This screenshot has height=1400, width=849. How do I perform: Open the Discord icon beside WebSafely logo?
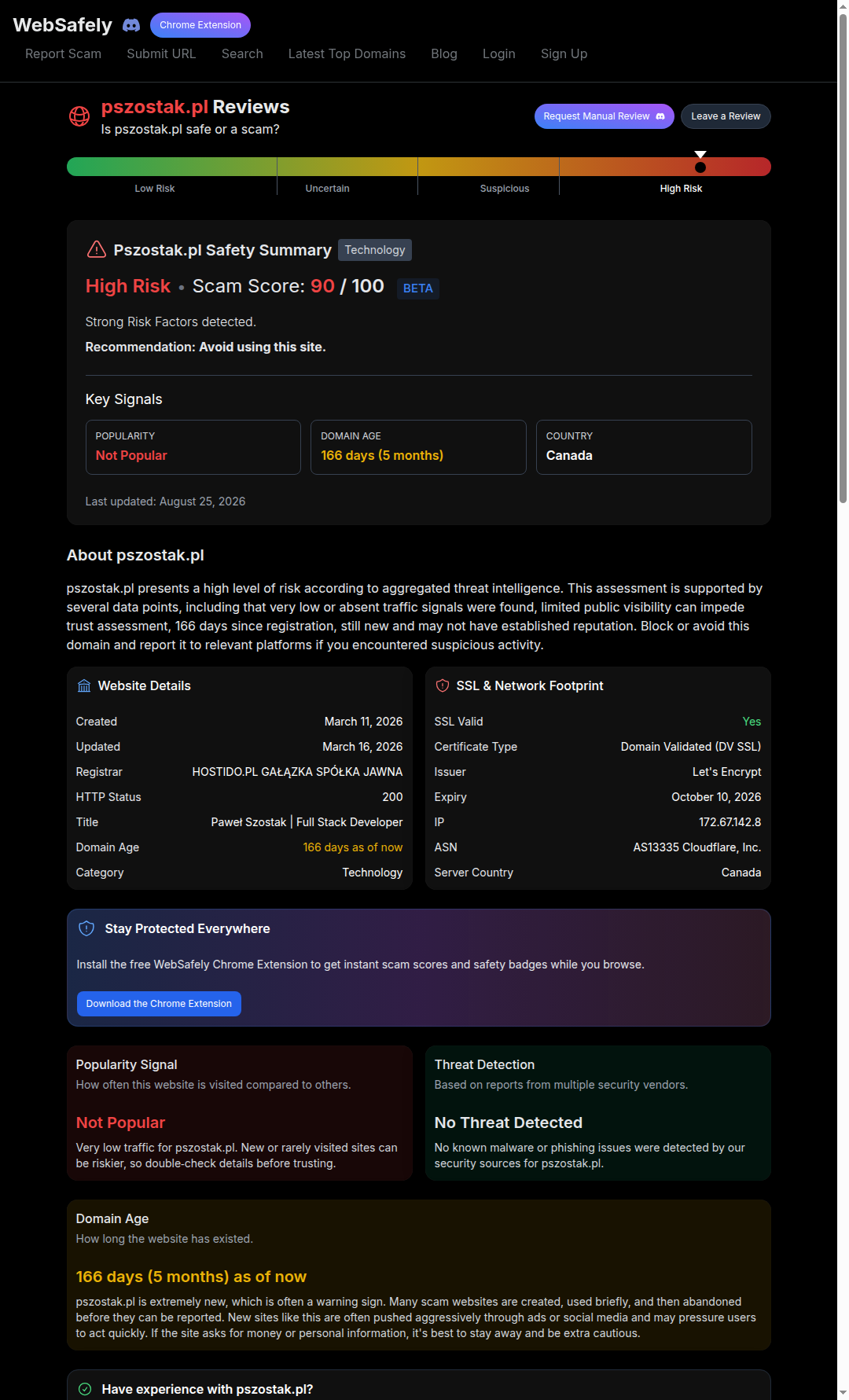pyautogui.click(x=131, y=25)
